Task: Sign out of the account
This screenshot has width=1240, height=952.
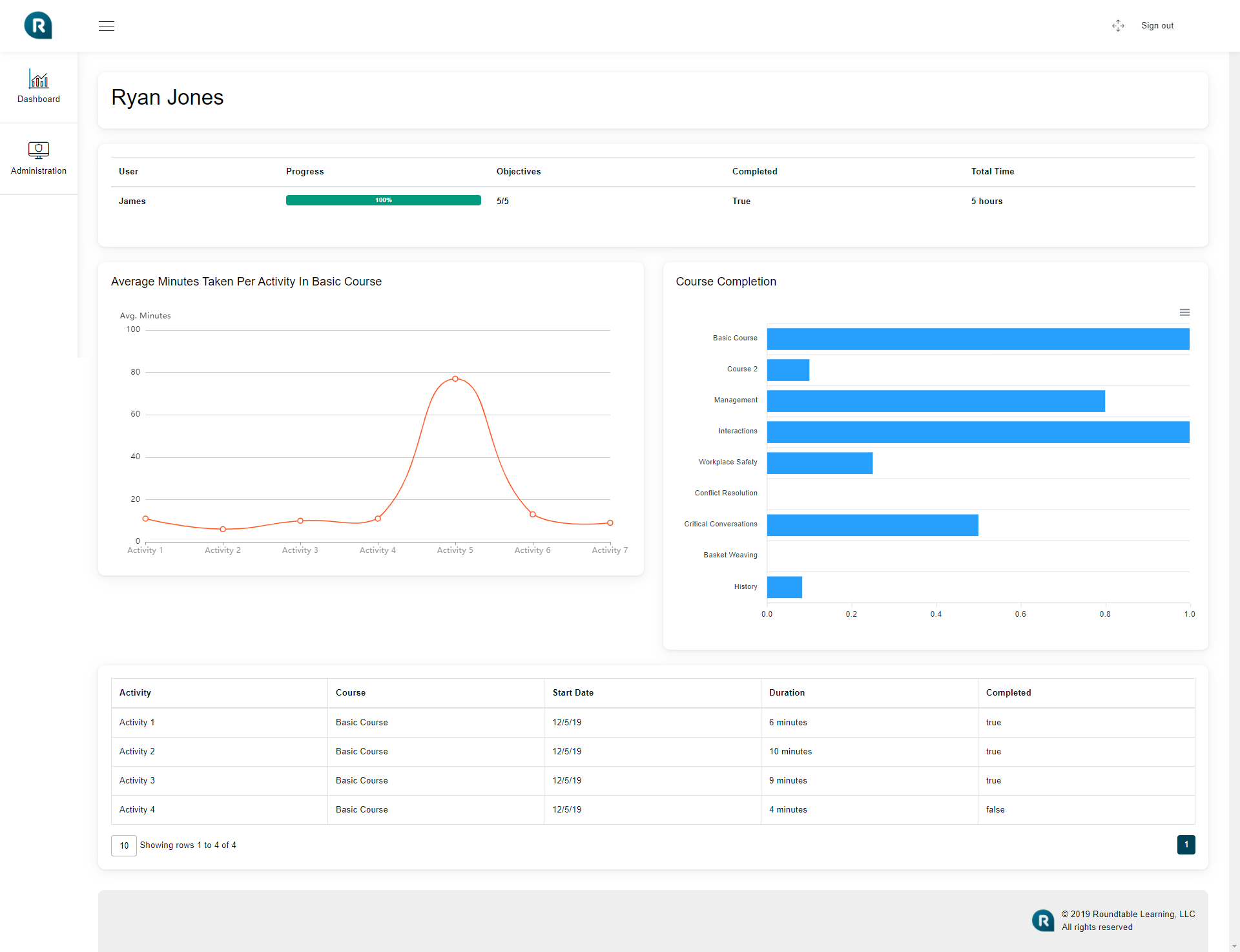Action: (x=1157, y=26)
